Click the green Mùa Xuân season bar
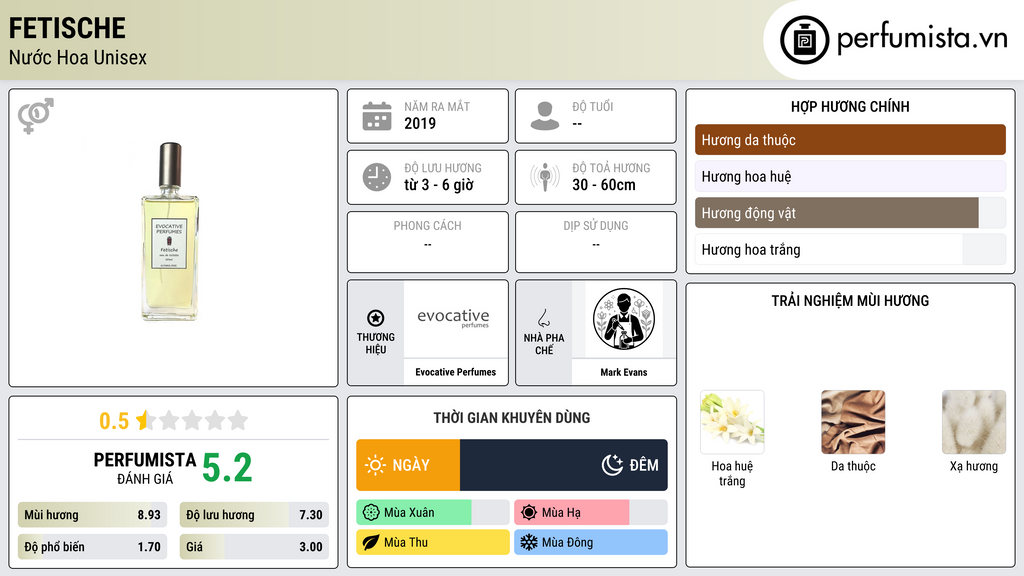This screenshot has width=1024, height=576. [433, 513]
